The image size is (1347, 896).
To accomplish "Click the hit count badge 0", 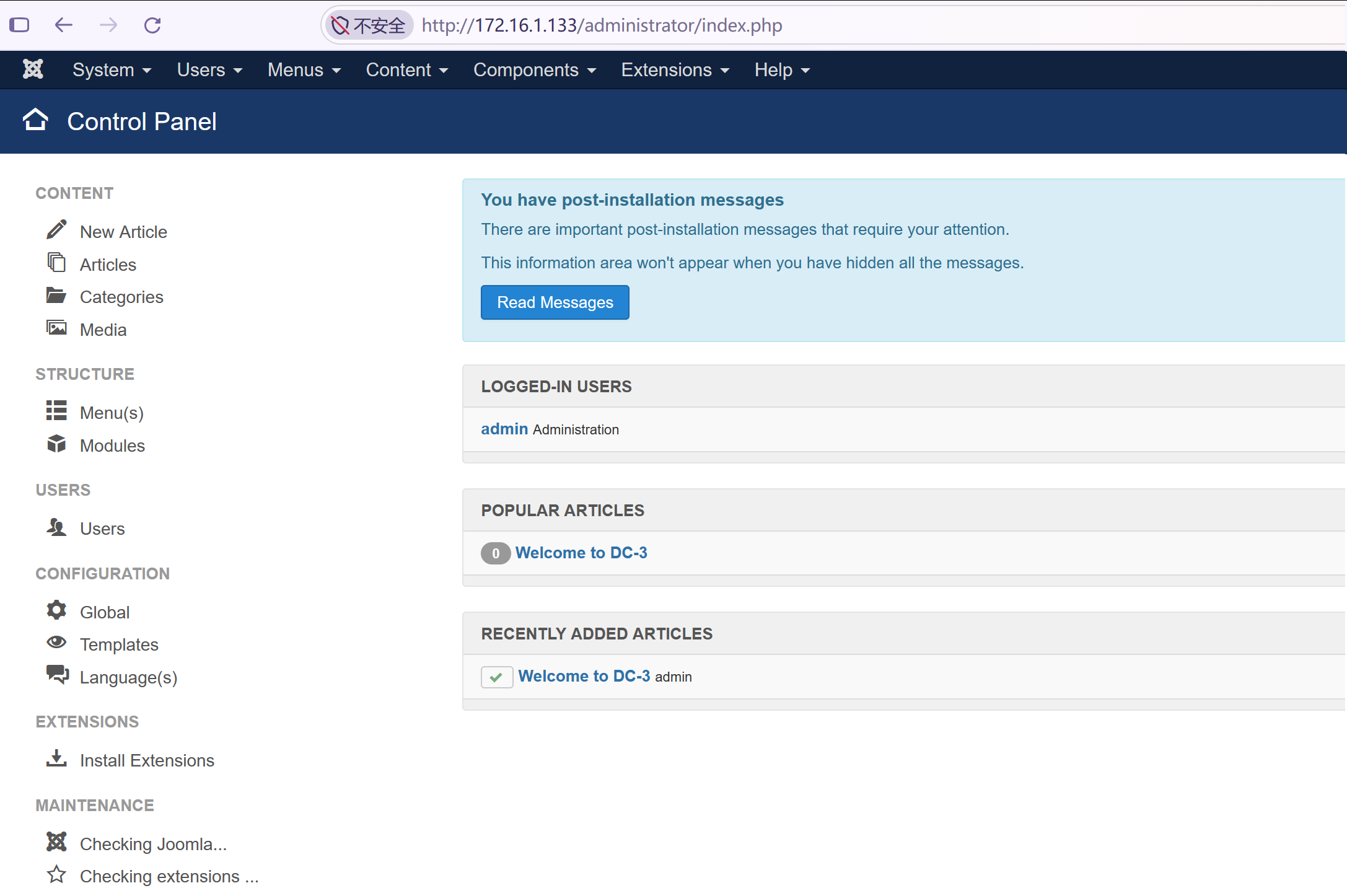I will tap(496, 553).
